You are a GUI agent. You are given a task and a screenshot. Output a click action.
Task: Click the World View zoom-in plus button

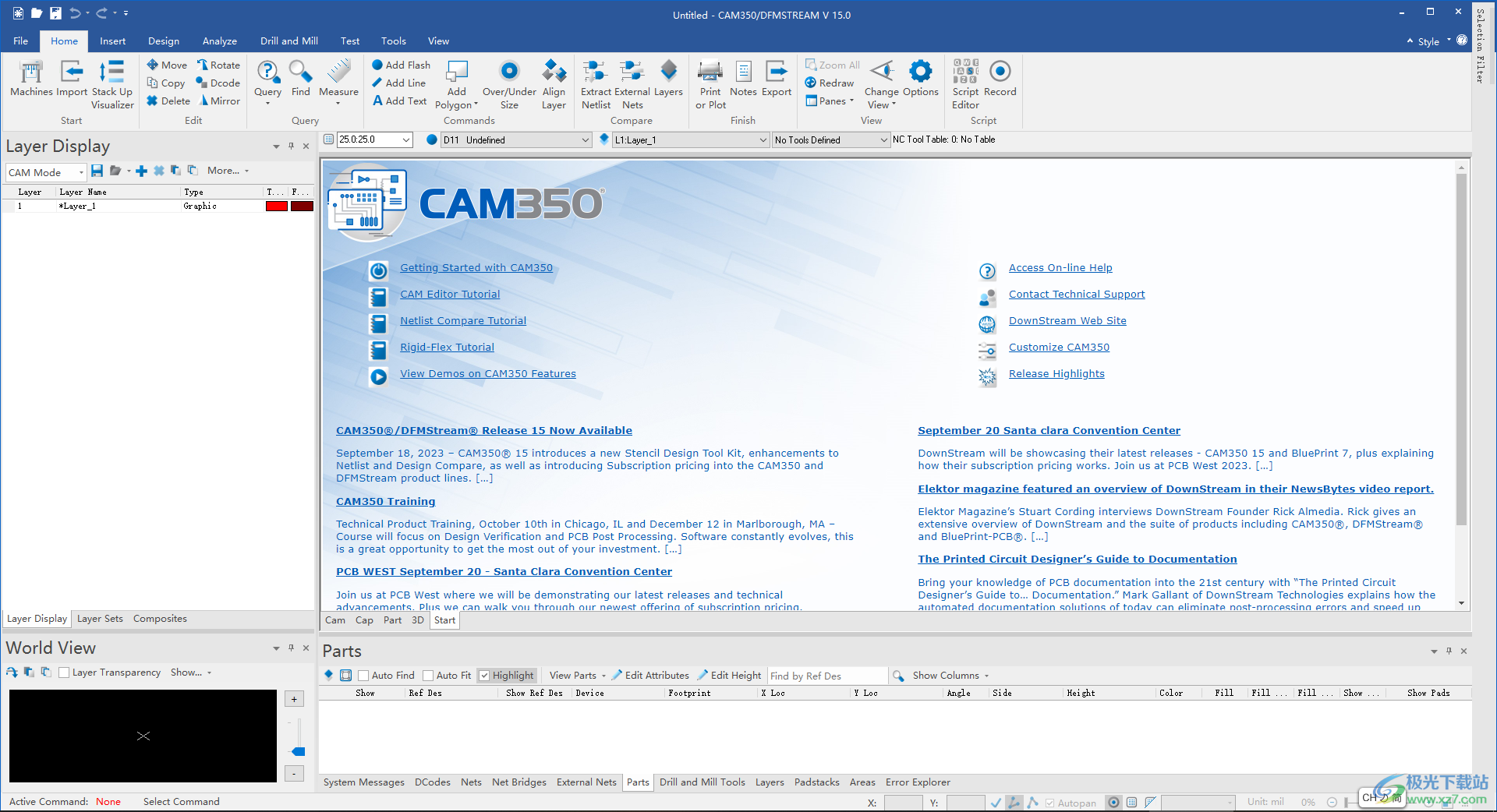[x=294, y=699]
